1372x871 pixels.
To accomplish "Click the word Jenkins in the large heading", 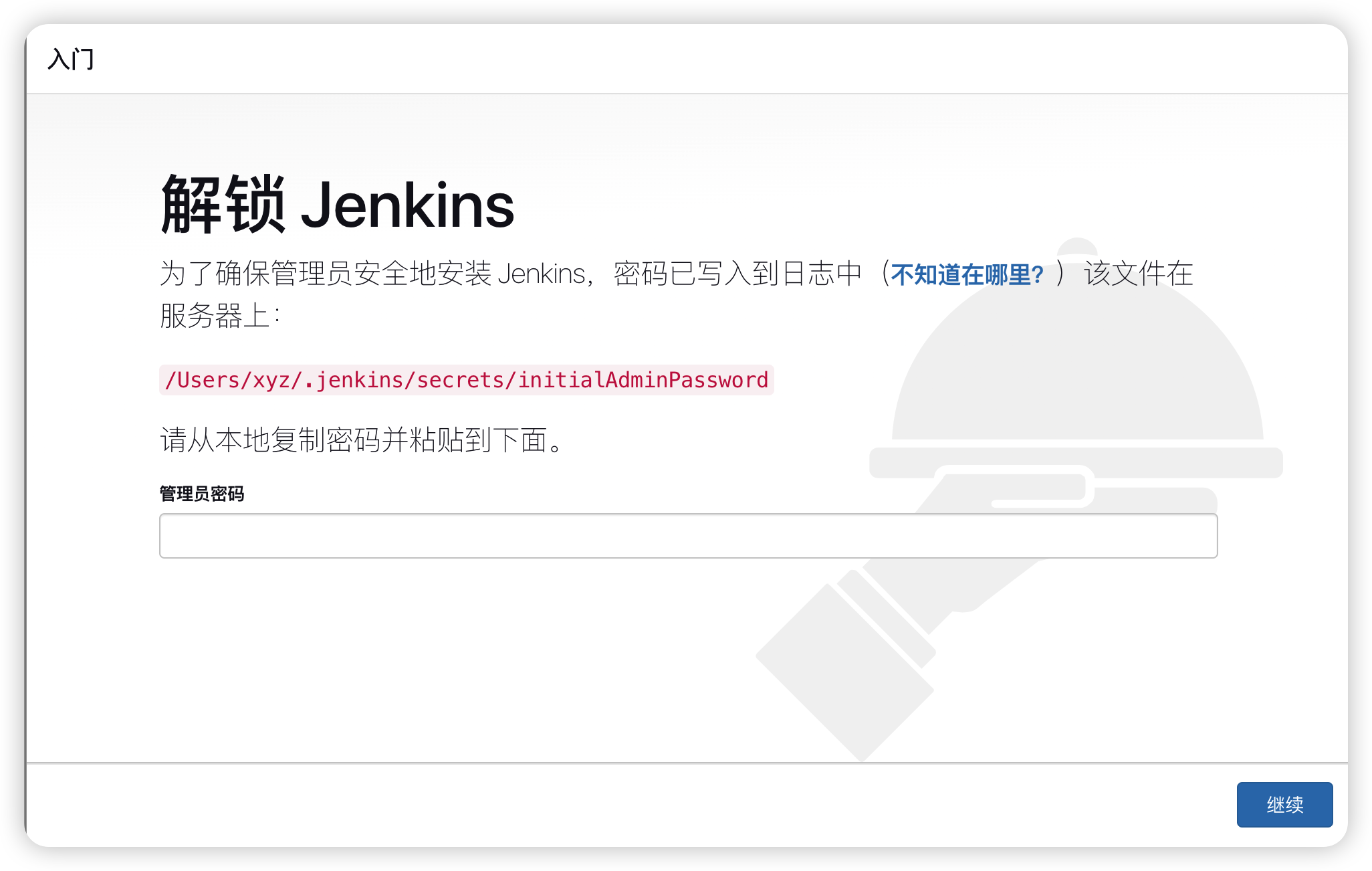I will [407, 205].
